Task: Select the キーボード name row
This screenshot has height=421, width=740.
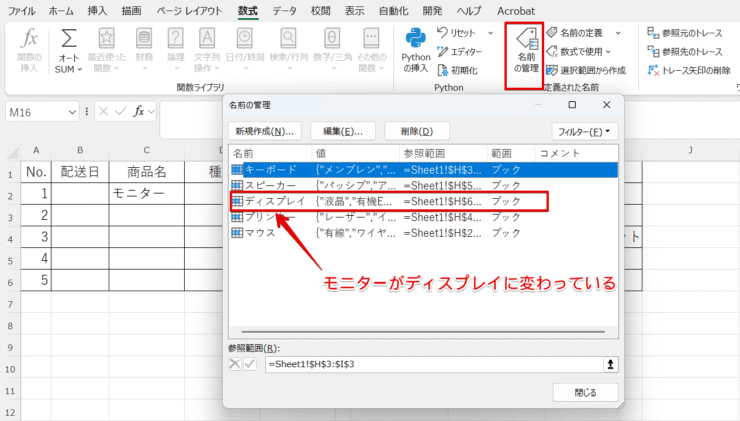Action: point(423,169)
